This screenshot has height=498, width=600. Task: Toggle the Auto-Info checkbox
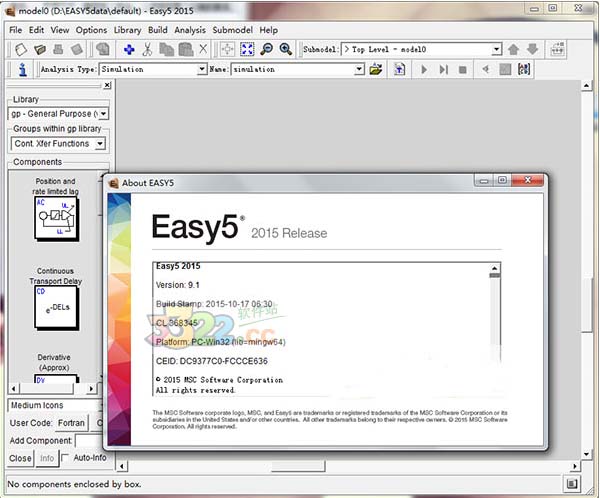tap(65, 458)
